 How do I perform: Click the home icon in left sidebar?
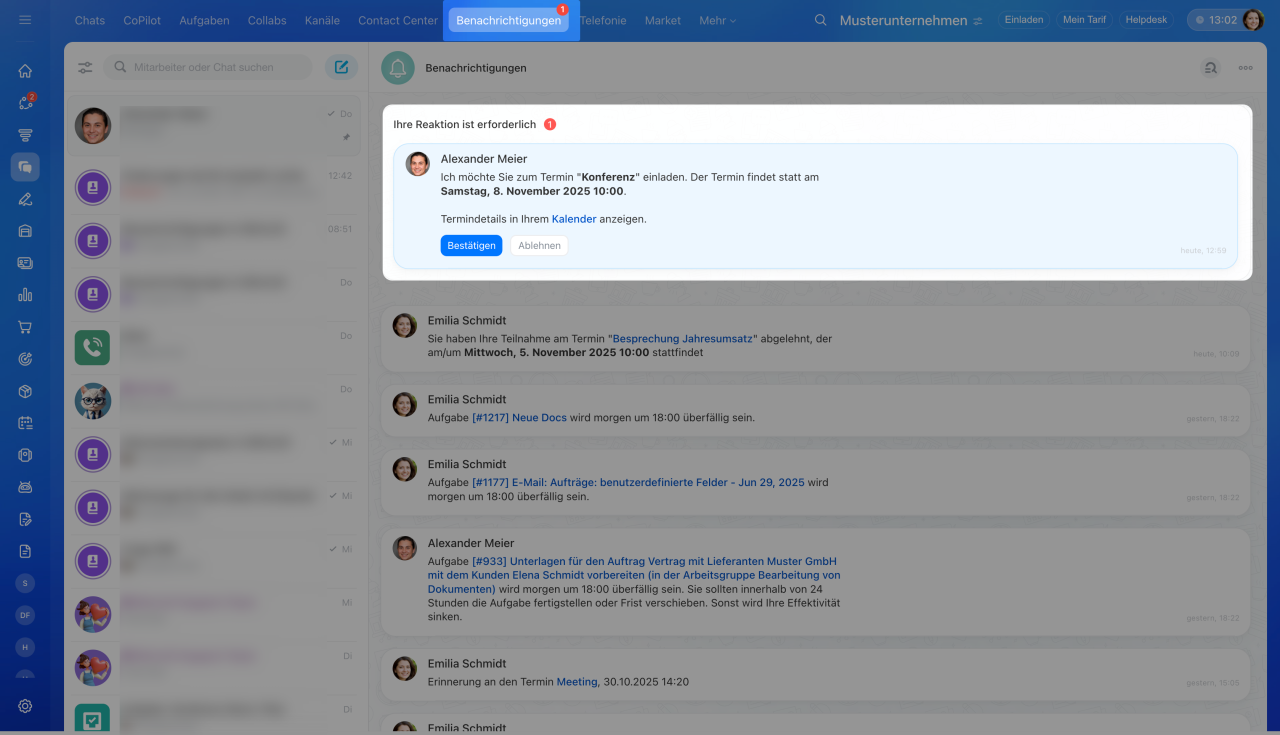point(25,71)
